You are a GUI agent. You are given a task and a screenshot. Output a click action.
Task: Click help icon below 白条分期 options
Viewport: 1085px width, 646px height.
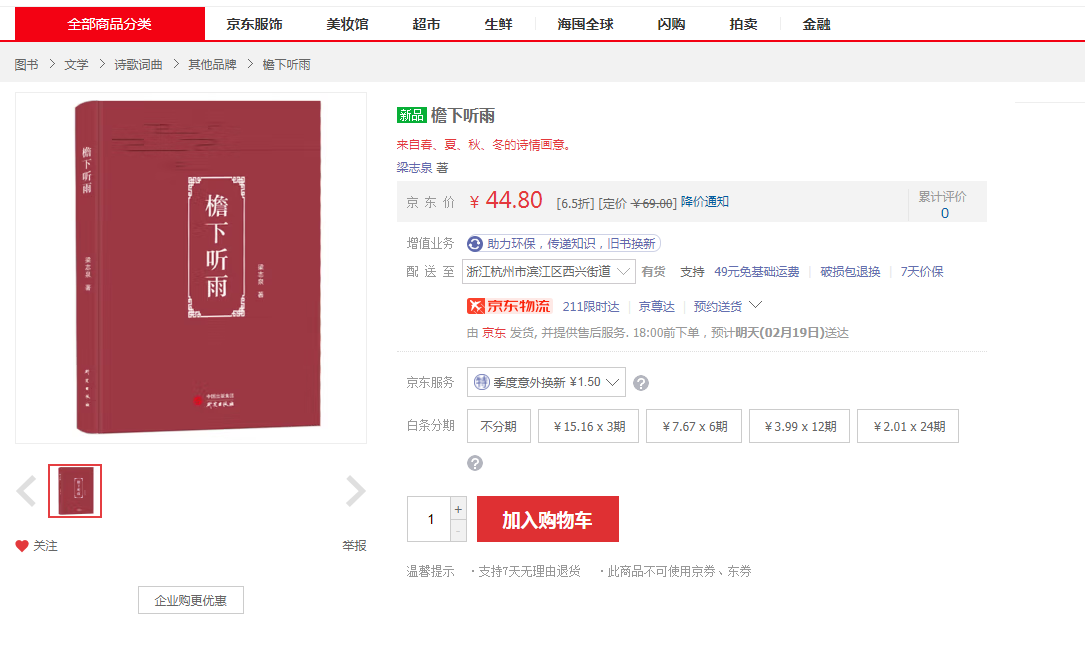click(x=475, y=463)
